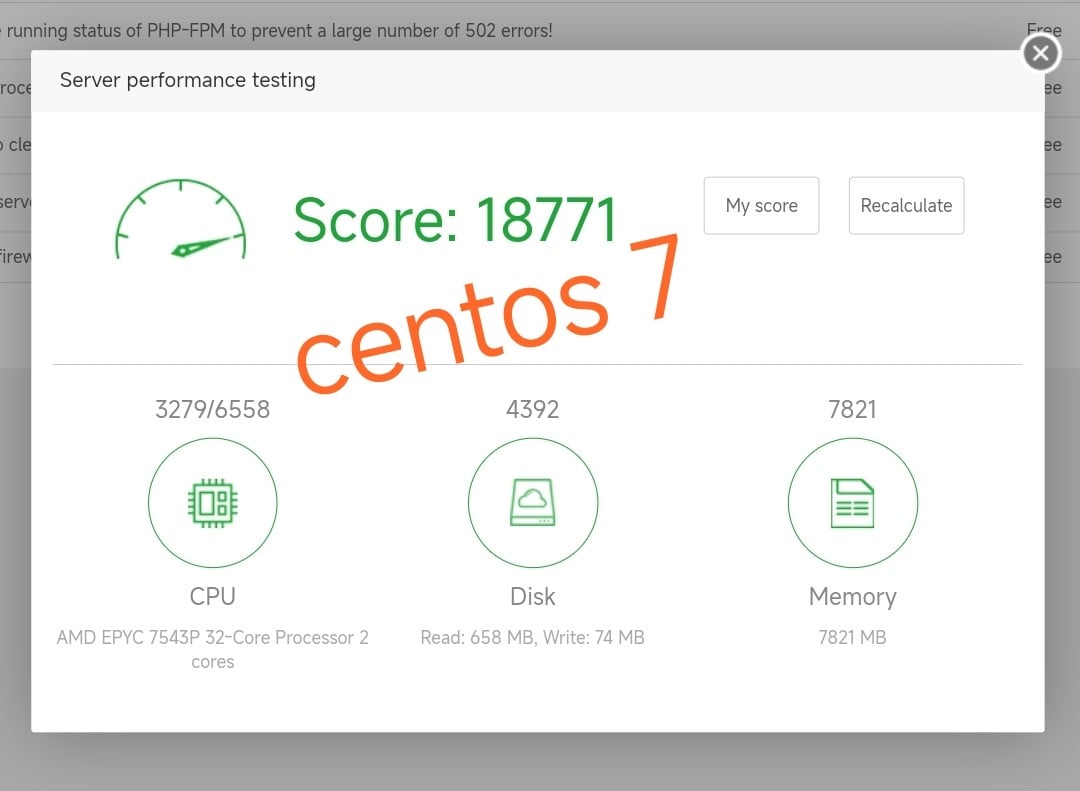Click the 7821 score above the Memory icon
This screenshot has height=791, width=1080.
tap(853, 409)
